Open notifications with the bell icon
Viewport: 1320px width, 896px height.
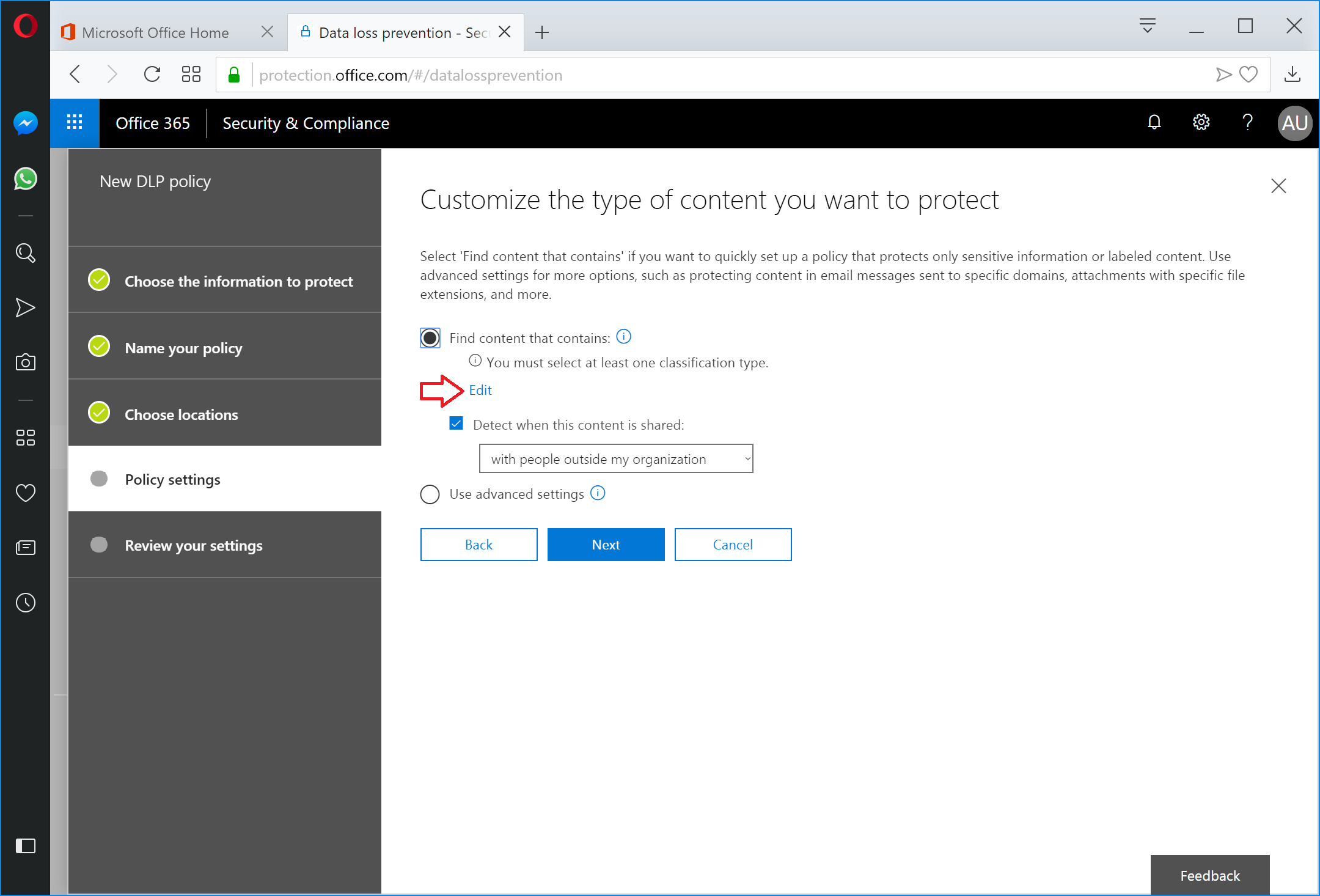(1154, 122)
